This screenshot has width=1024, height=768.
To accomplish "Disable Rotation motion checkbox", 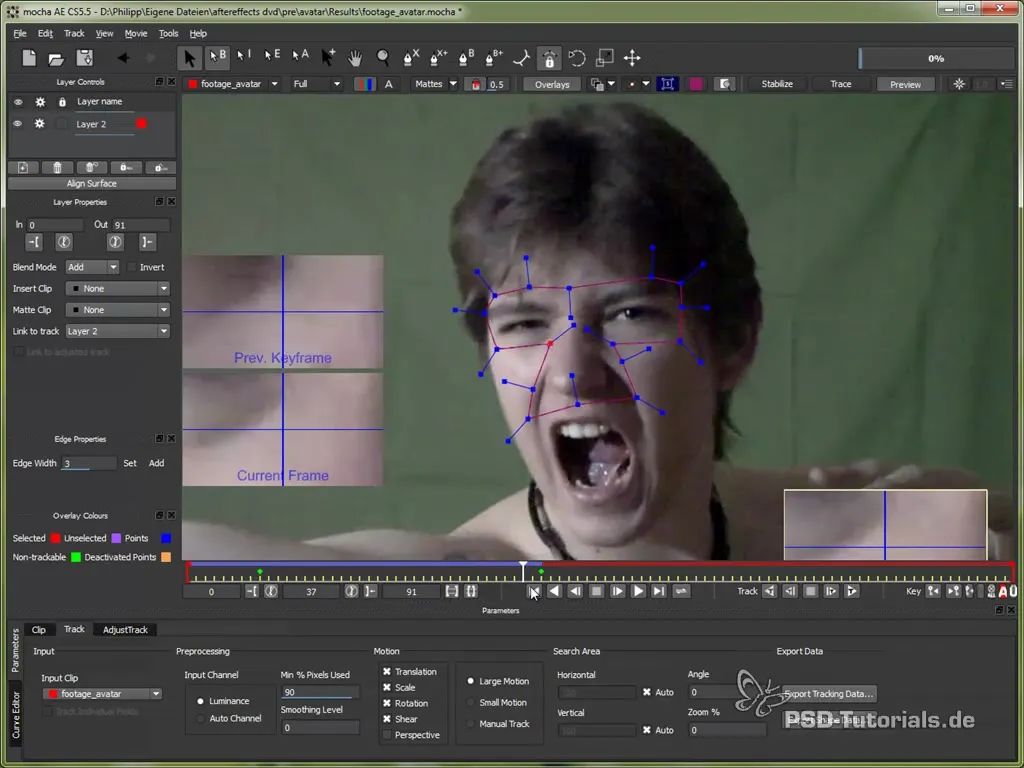I will tap(387, 703).
